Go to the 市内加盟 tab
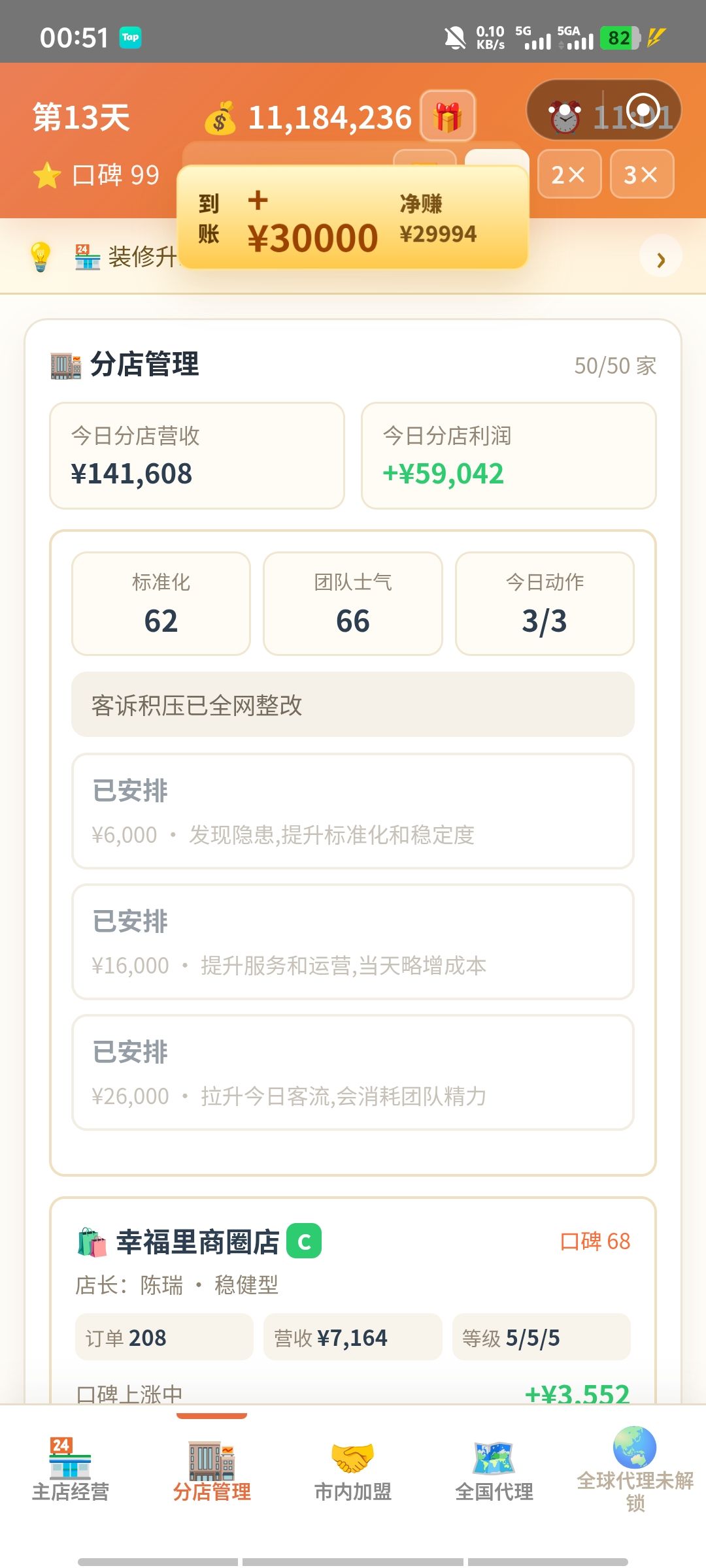This screenshot has height=1568, width=706. pyautogui.click(x=353, y=1471)
